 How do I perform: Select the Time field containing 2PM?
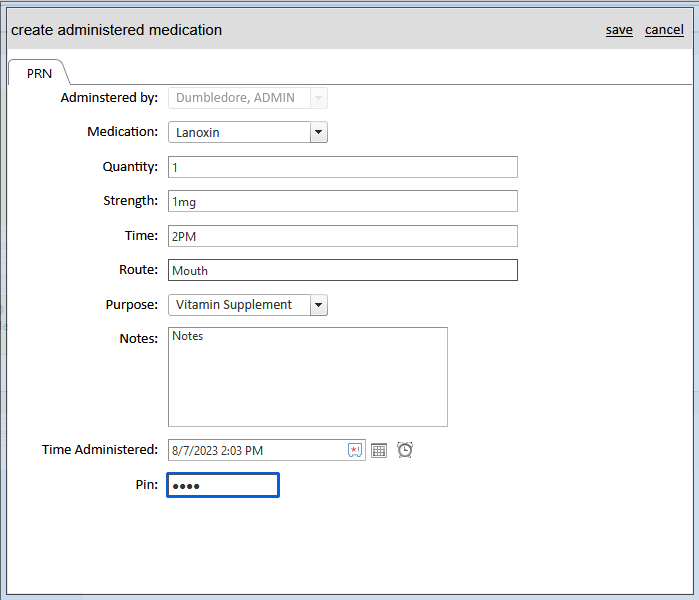(x=343, y=236)
